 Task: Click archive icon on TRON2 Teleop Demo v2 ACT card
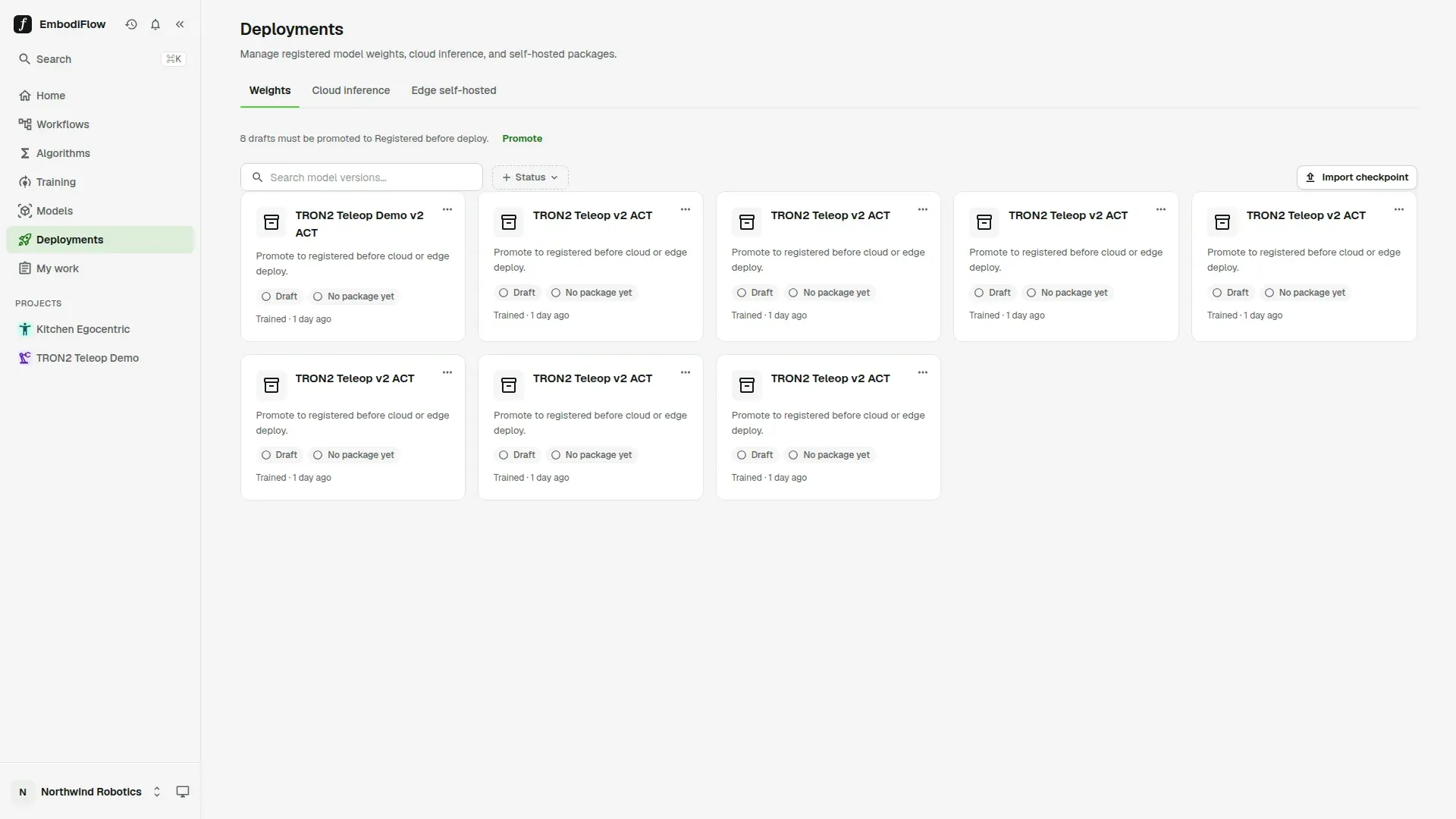click(x=271, y=222)
